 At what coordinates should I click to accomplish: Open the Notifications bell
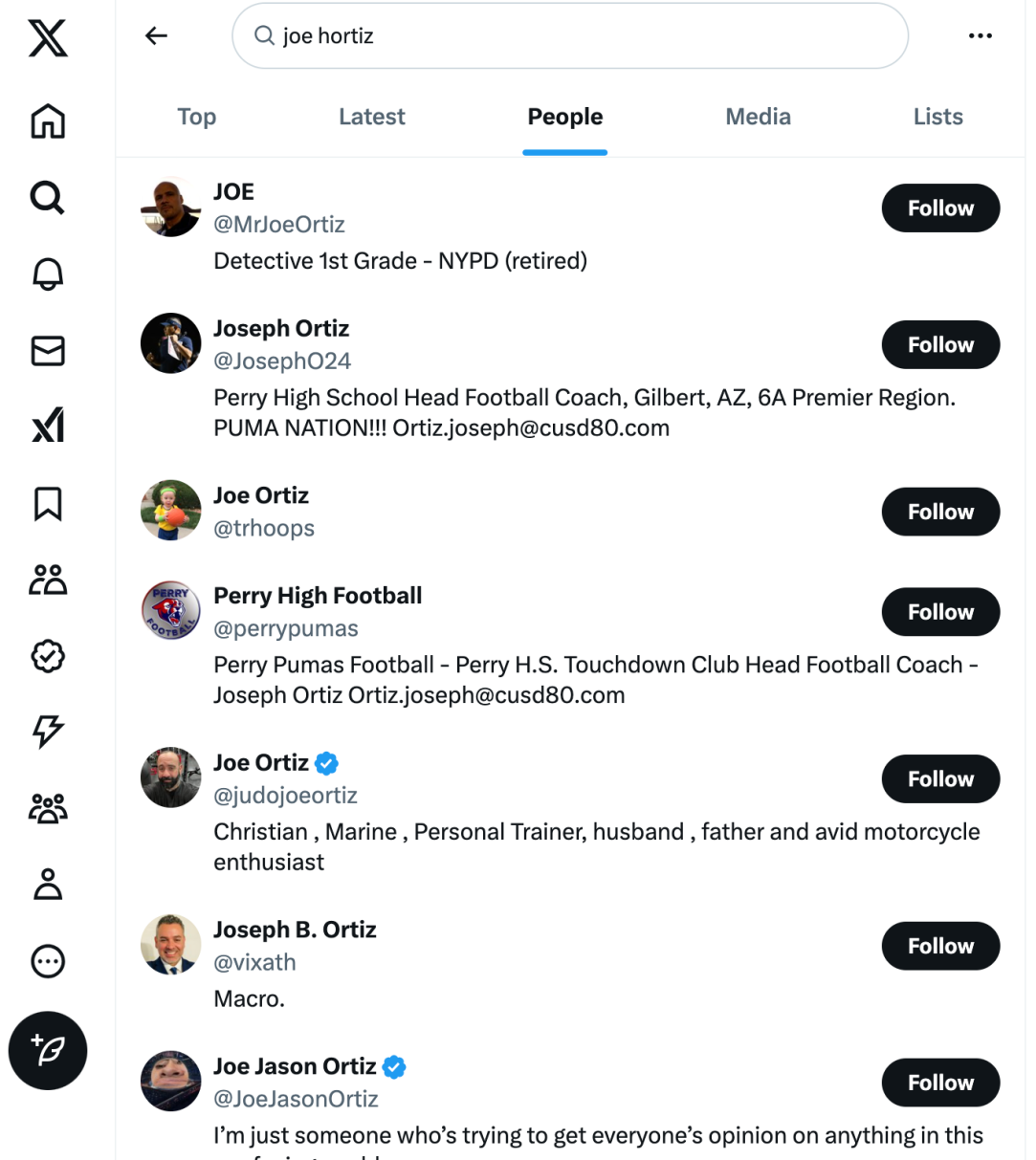(48, 274)
